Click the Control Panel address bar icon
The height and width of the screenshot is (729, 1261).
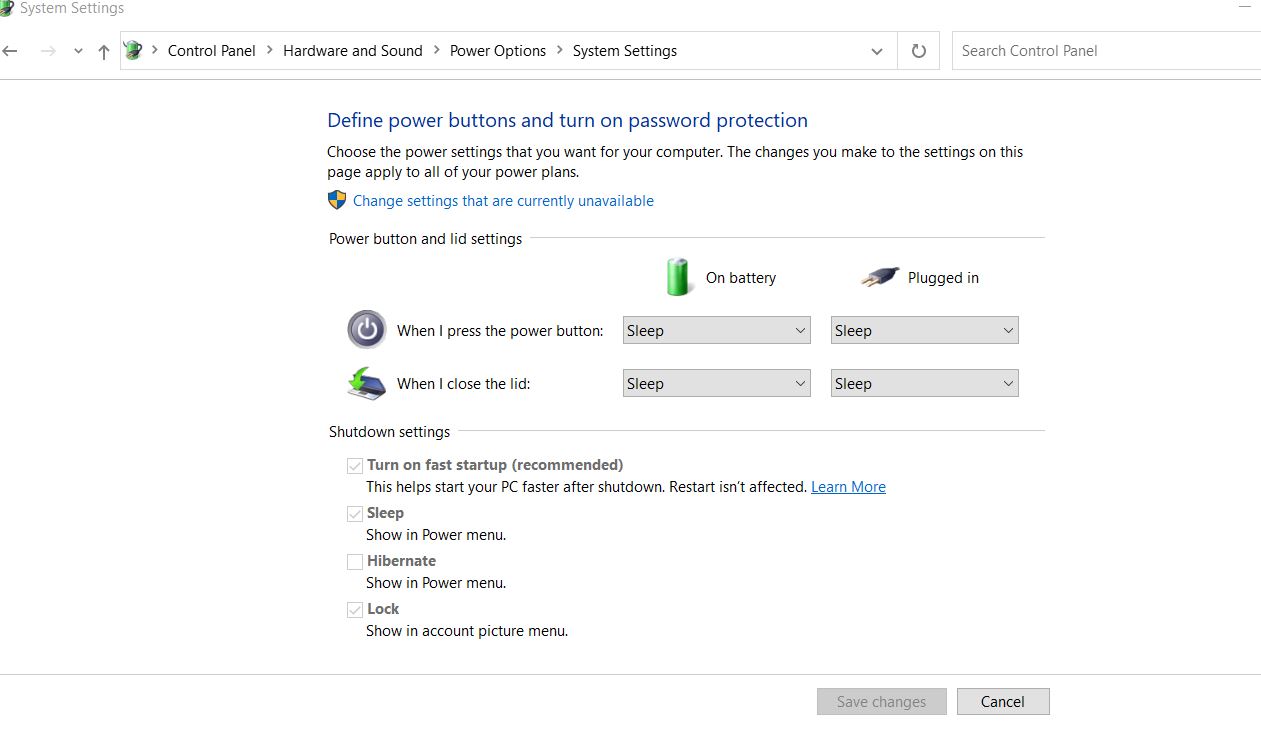pyautogui.click(x=133, y=50)
